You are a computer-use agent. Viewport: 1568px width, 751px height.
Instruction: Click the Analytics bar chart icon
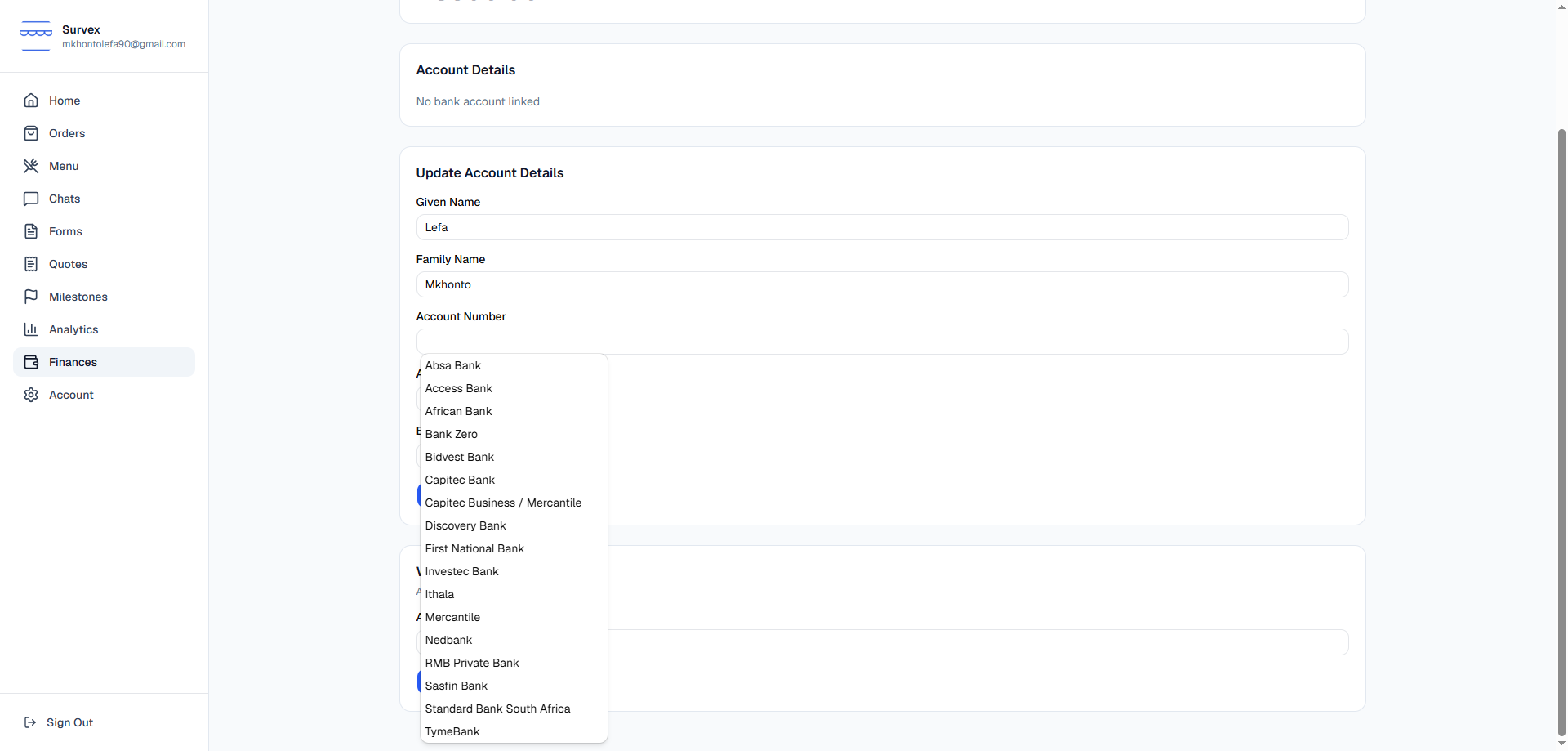point(31,329)
